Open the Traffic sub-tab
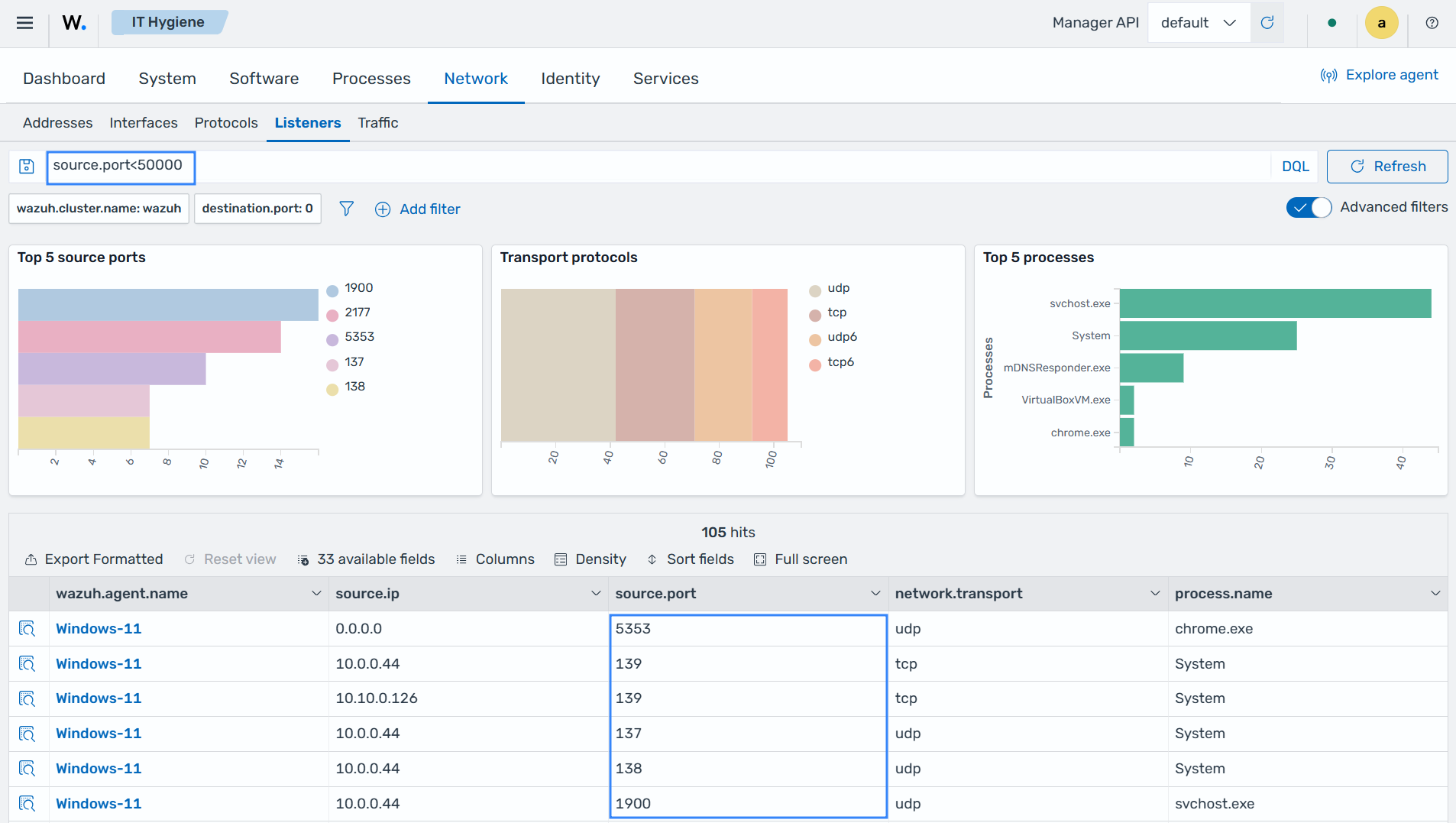This screenshot has width=1456, height=823. tap(378, 123)
